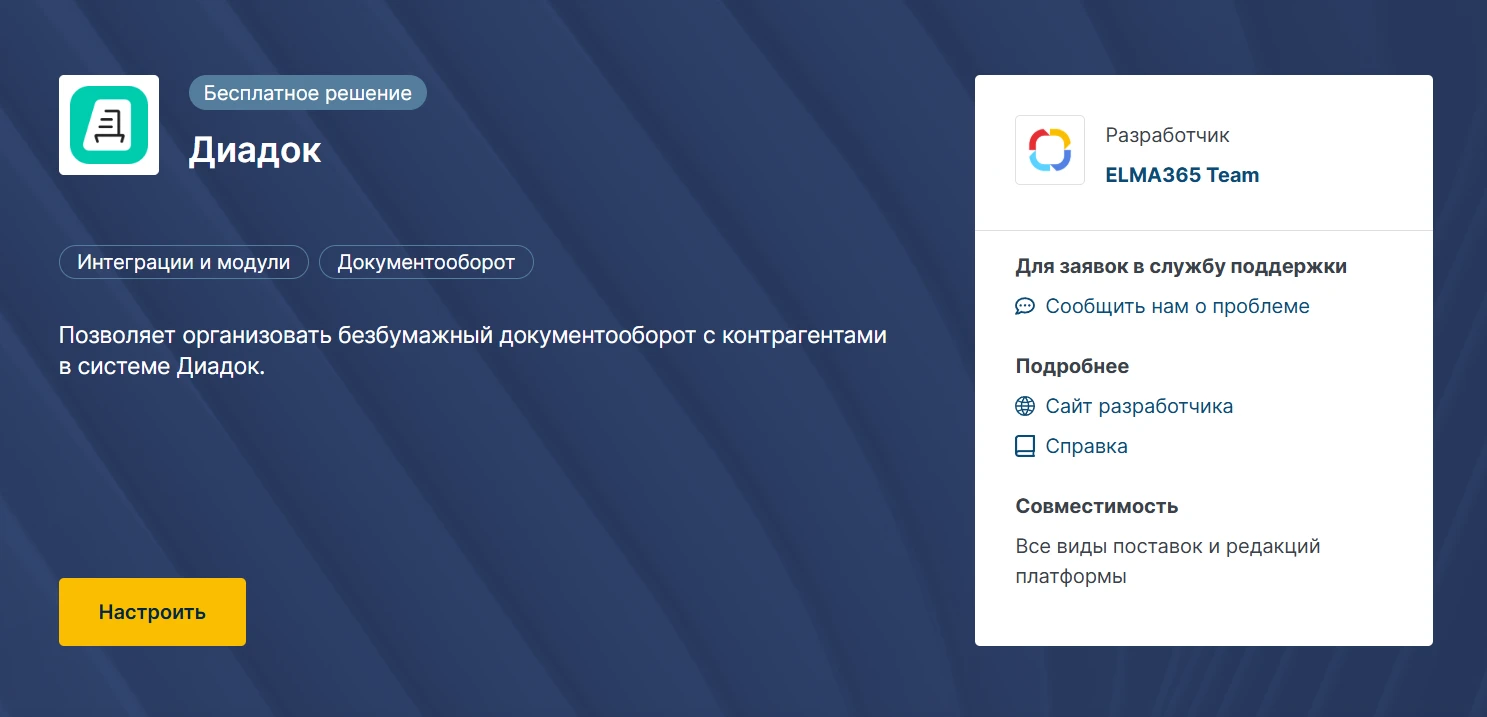Visit the Сайт разработчика link
The height and width of the screenshot is (717, 1487).
(1139, 407)
